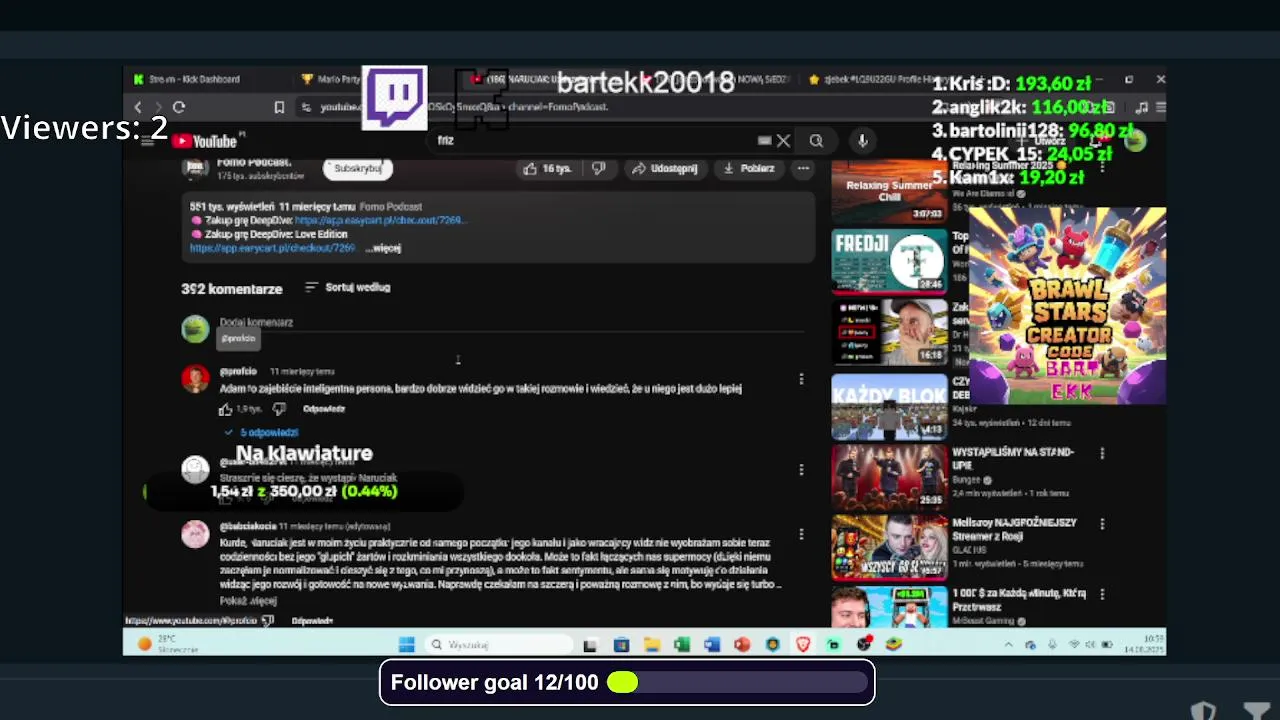The height and width of the screenshot is (720, 1280).
Task: Click the bookmark icon in the address bar
Action: pos(279,107)
